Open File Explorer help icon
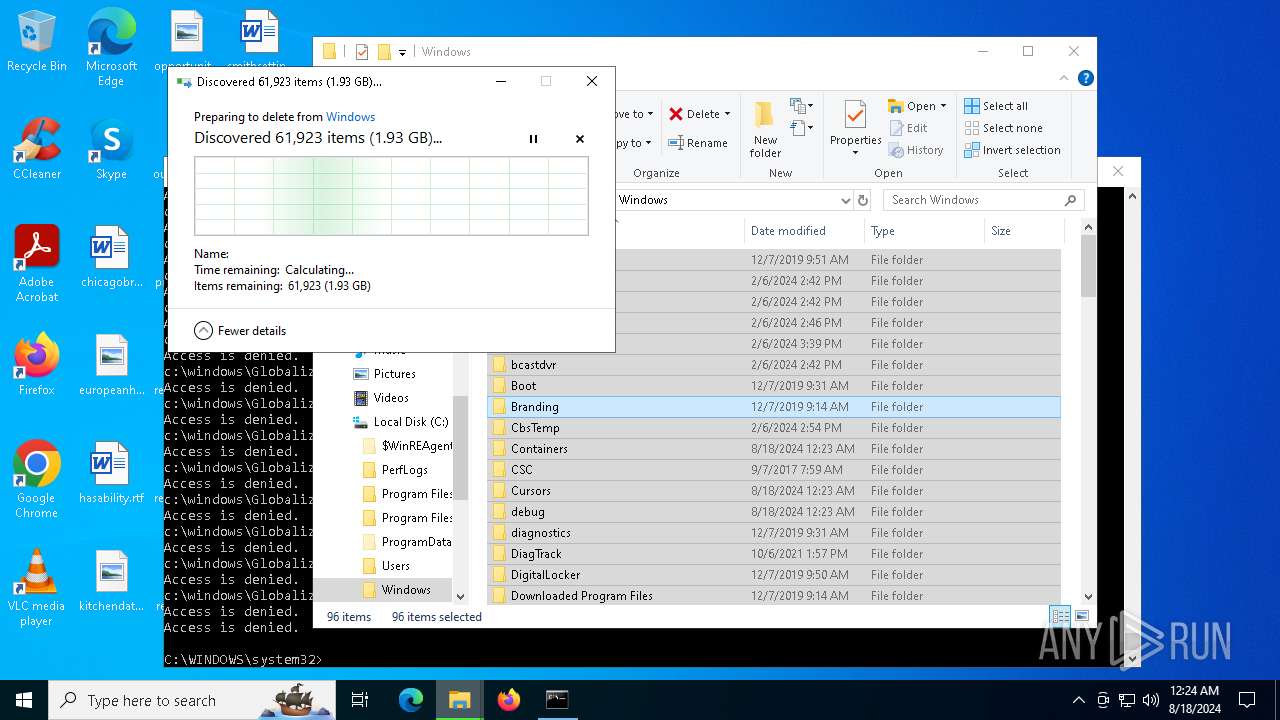The image size is (1280, 720). click(x=1085, y=78)
